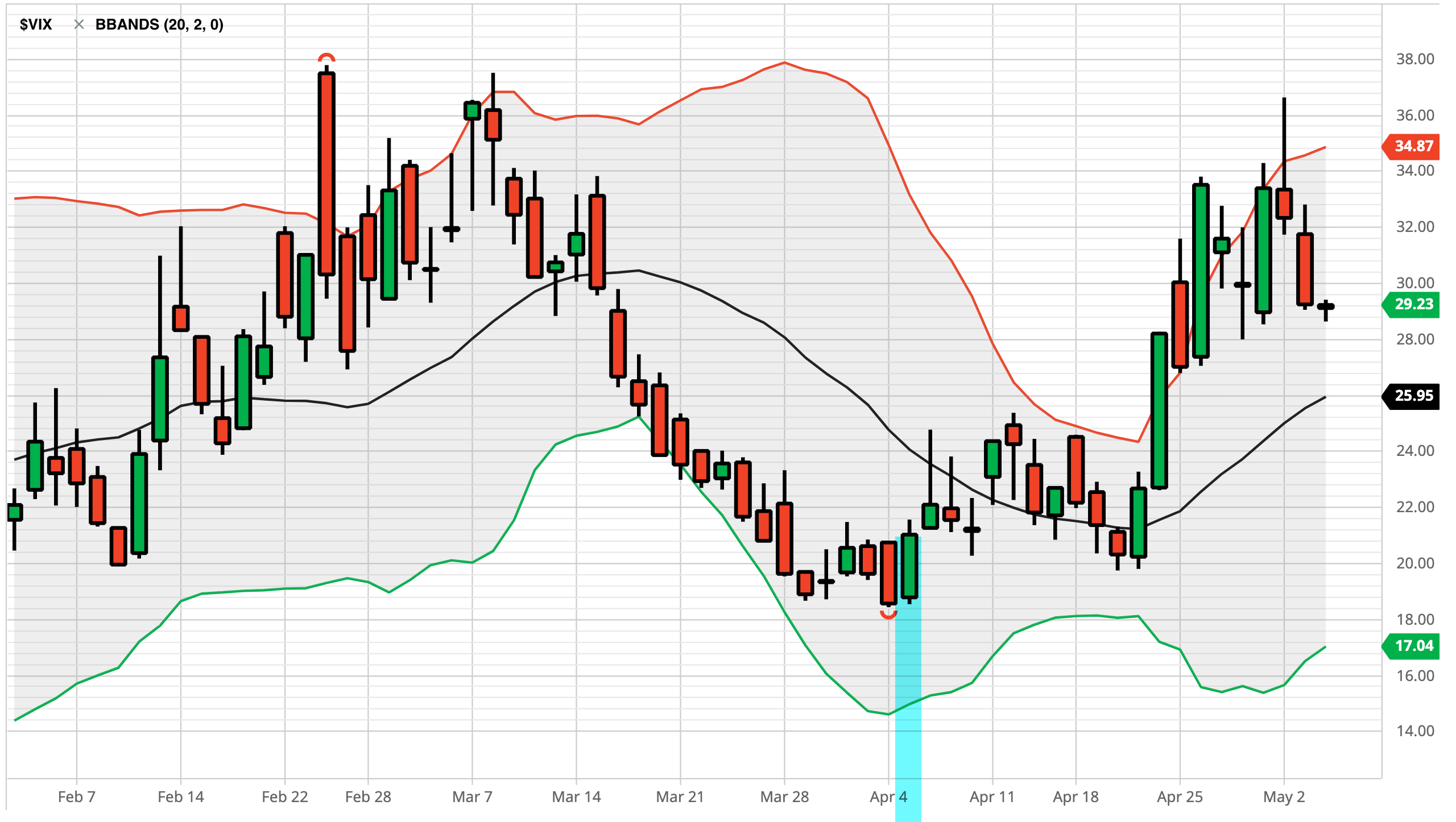The width and height of the screenshot is (1456, 822).
Task: Select the black 25.95 middle band tag
Action: click(1413, 396)
